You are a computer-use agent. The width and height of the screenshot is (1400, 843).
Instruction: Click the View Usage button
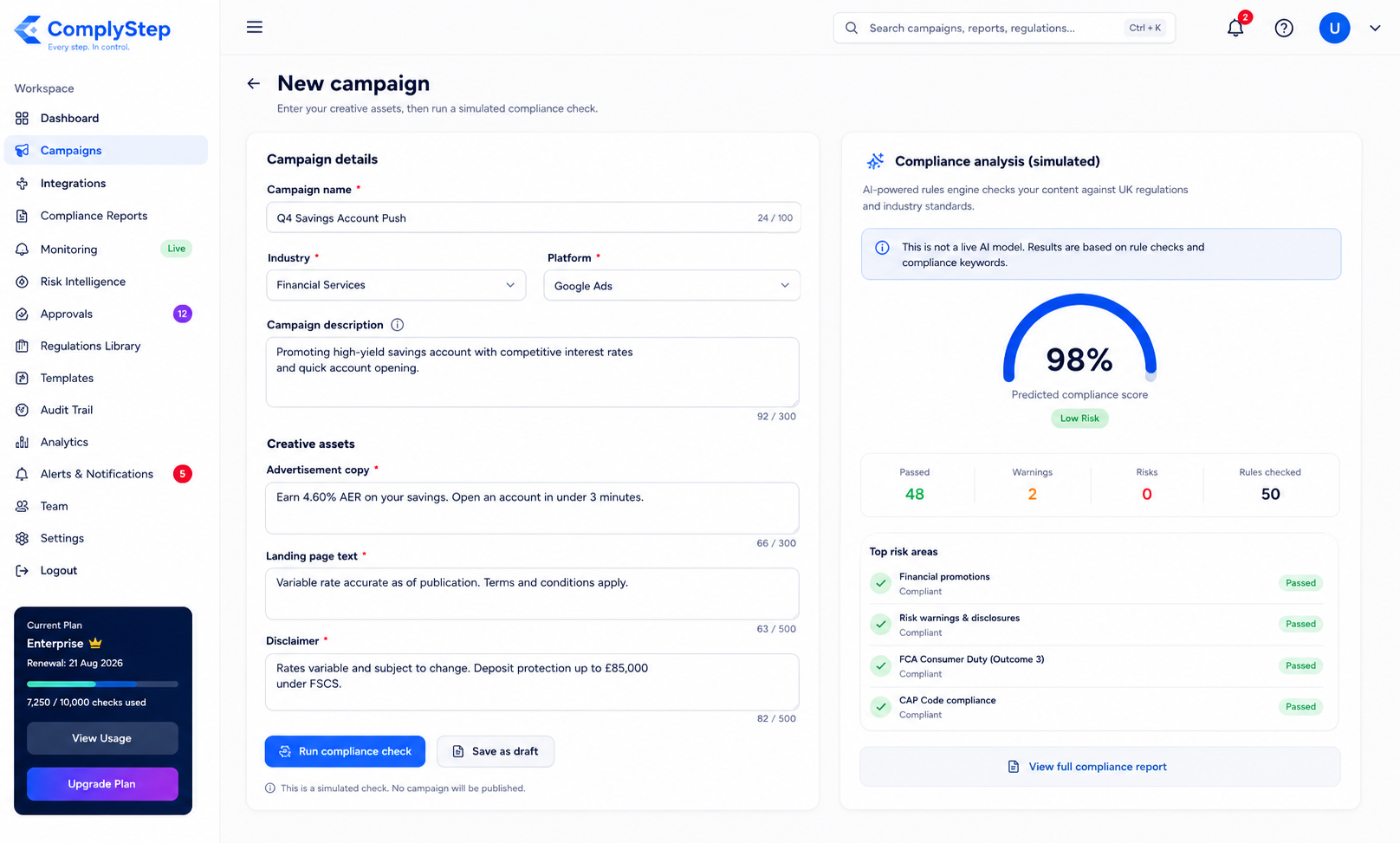pos(102,738)
